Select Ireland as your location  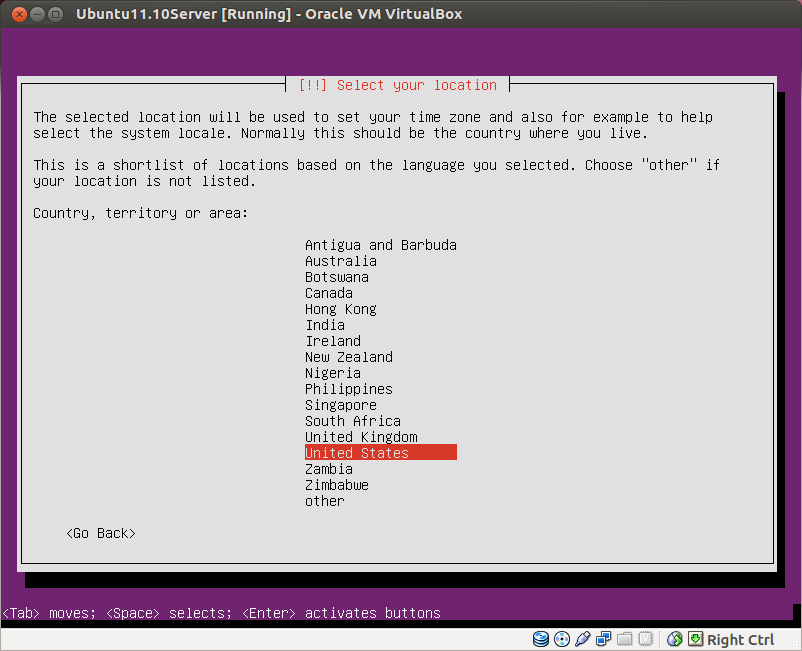pyautogui.click(x=332, y=340)
